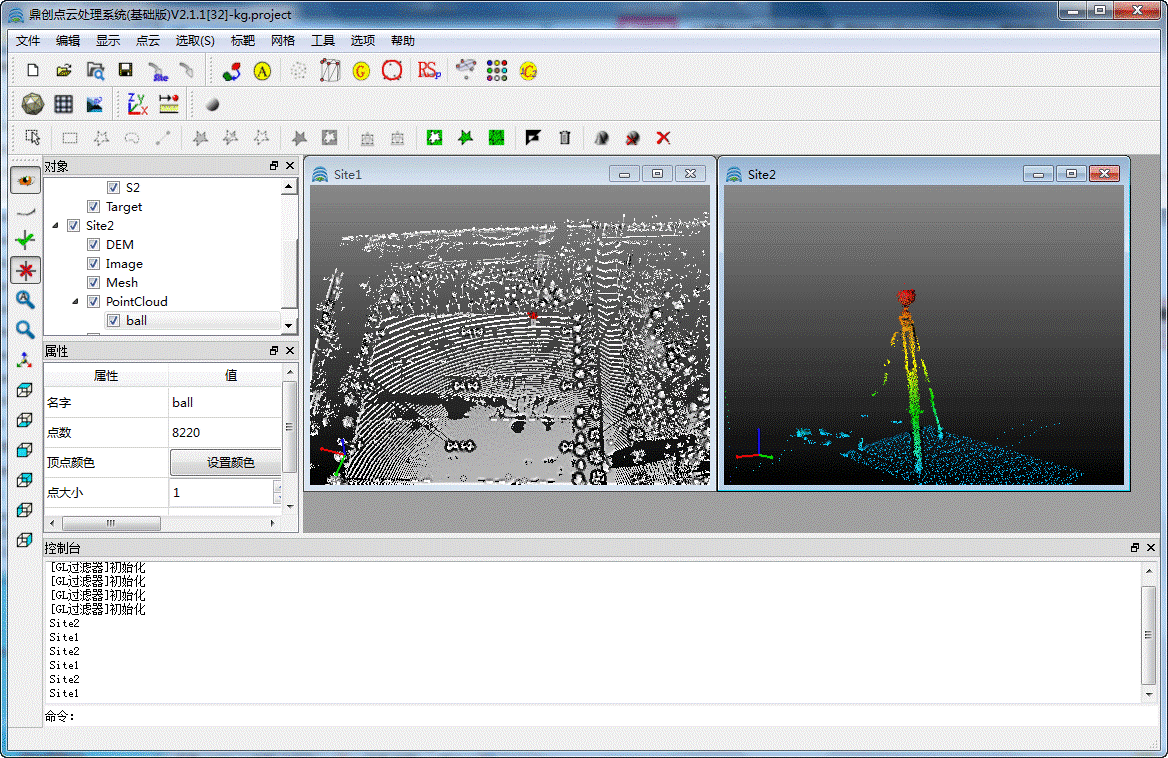The width and height of the screenshot is (1168, 758).
Task: Select the eye view tool in sidebar
Action: tap(25, 180)
